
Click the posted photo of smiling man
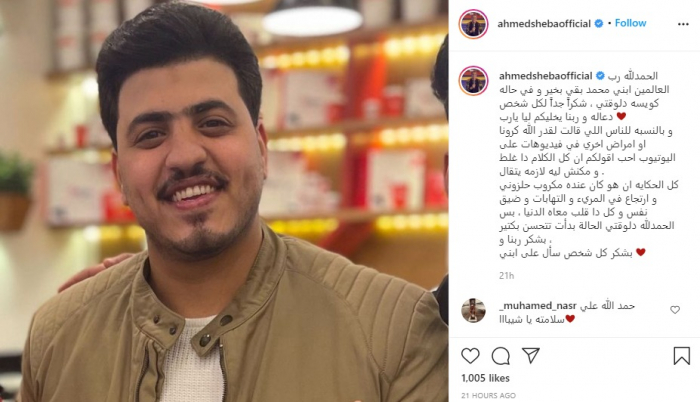click(224, 201)
